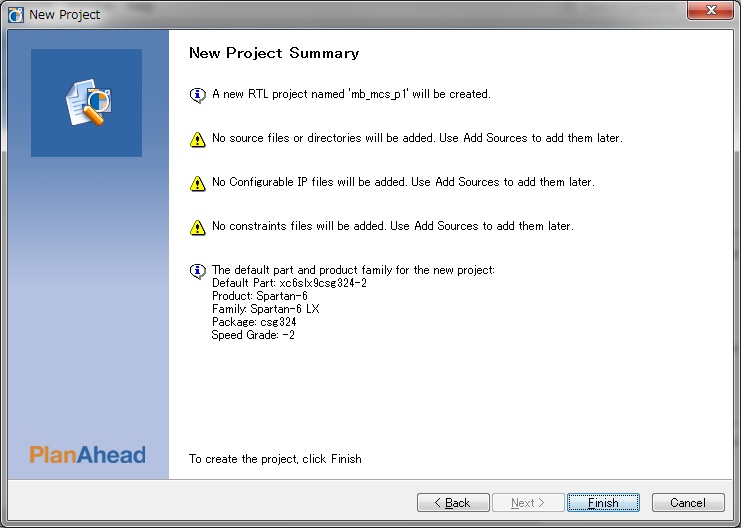Click the Package: csg324 text line
Image resolution: width=741 pixels, height=528 pixels.
click(254, 322)
